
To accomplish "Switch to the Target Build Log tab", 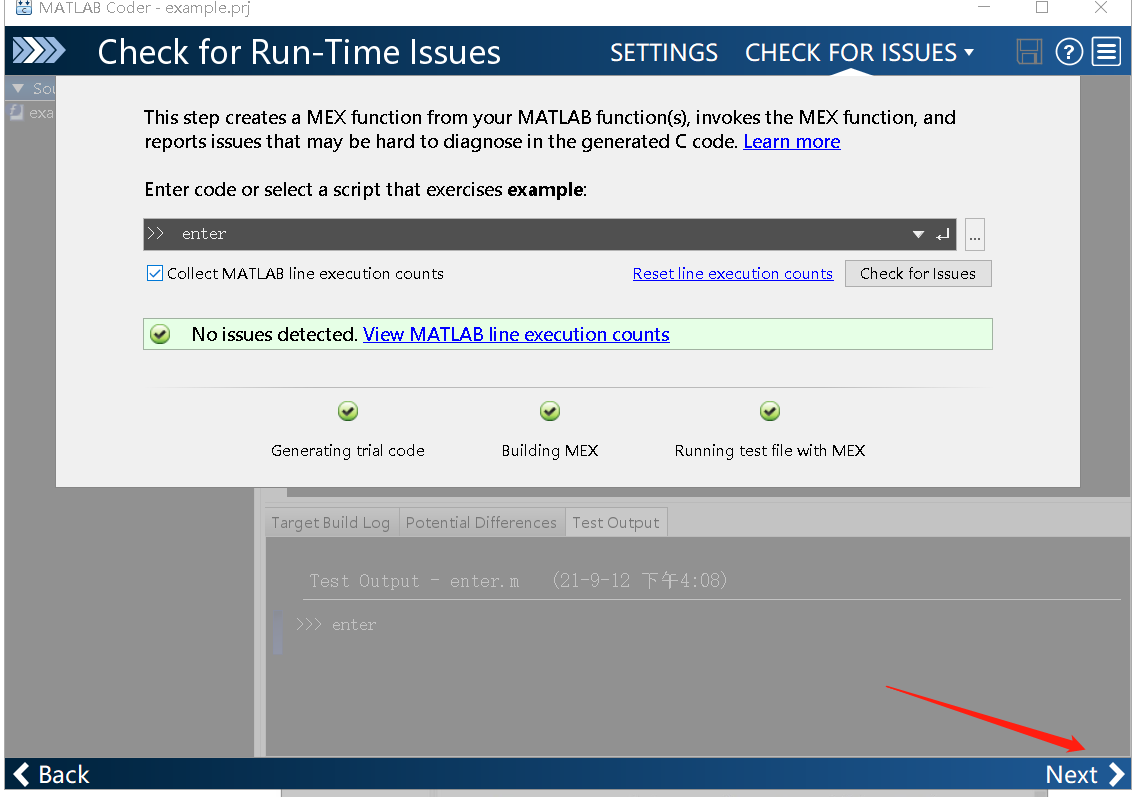I will pyautogui.click(x=331, y=522).
